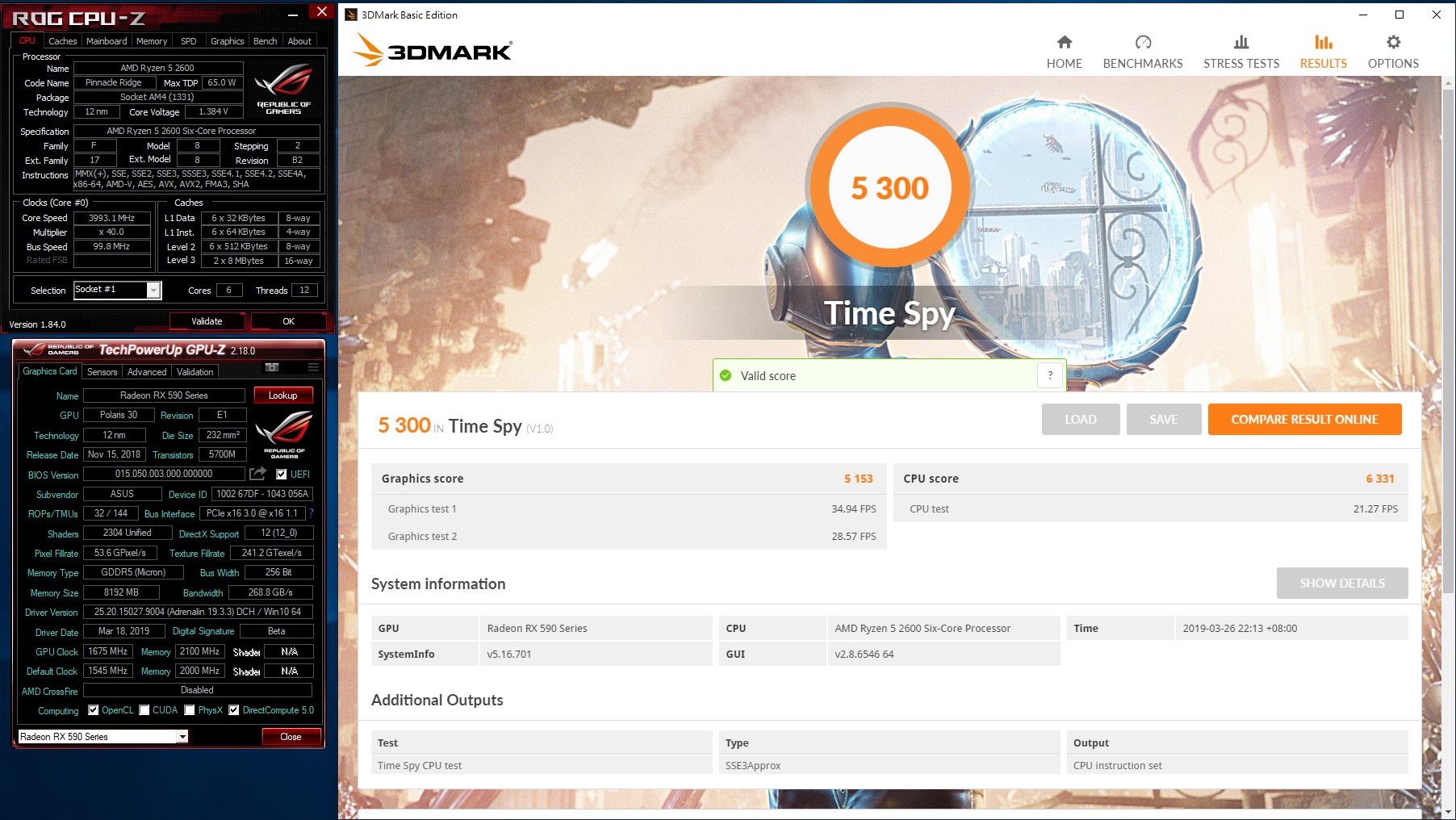Click the SHOW DETAILS button
Viewport: 1456px width, 820px height.
(x=1341, y=584)
